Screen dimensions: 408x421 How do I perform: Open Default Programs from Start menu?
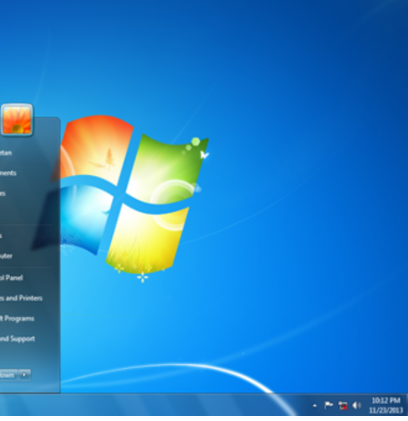click(17, 319)
